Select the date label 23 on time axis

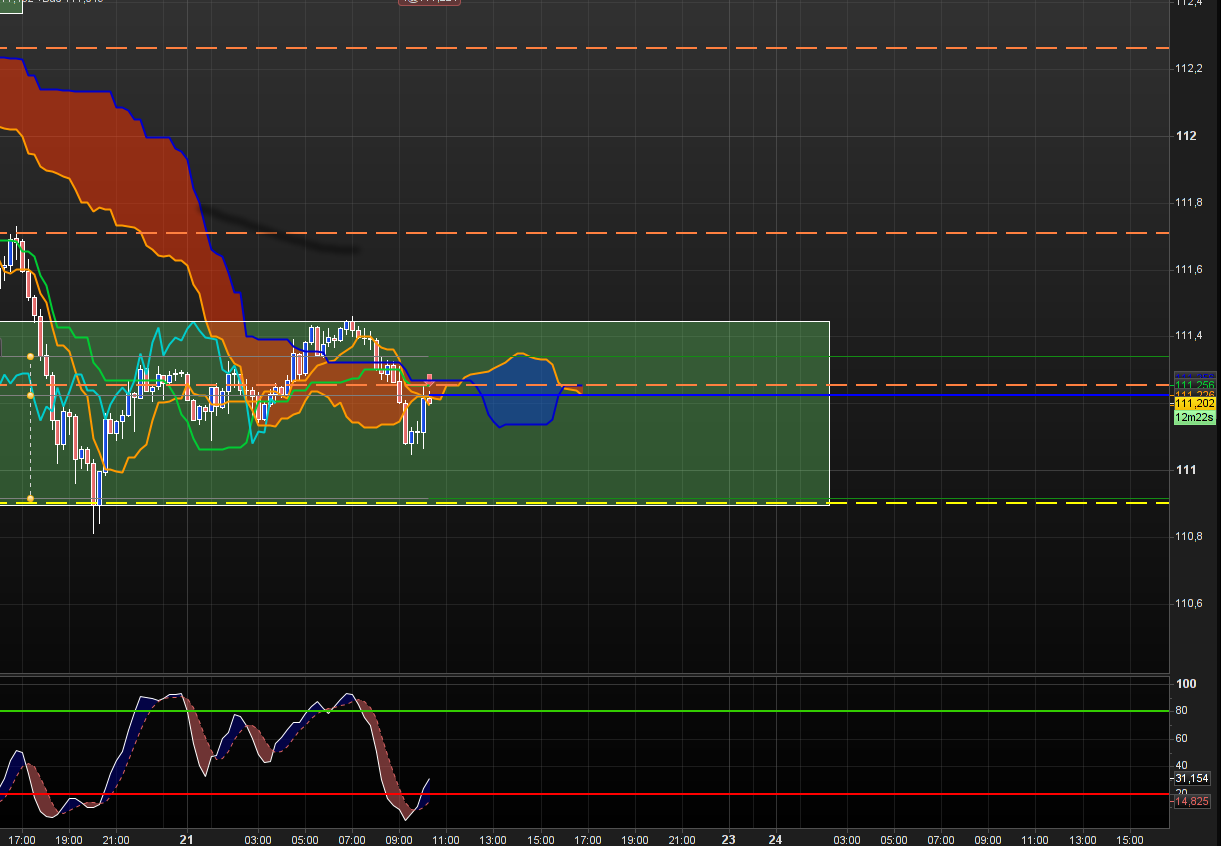coord(729,840)
